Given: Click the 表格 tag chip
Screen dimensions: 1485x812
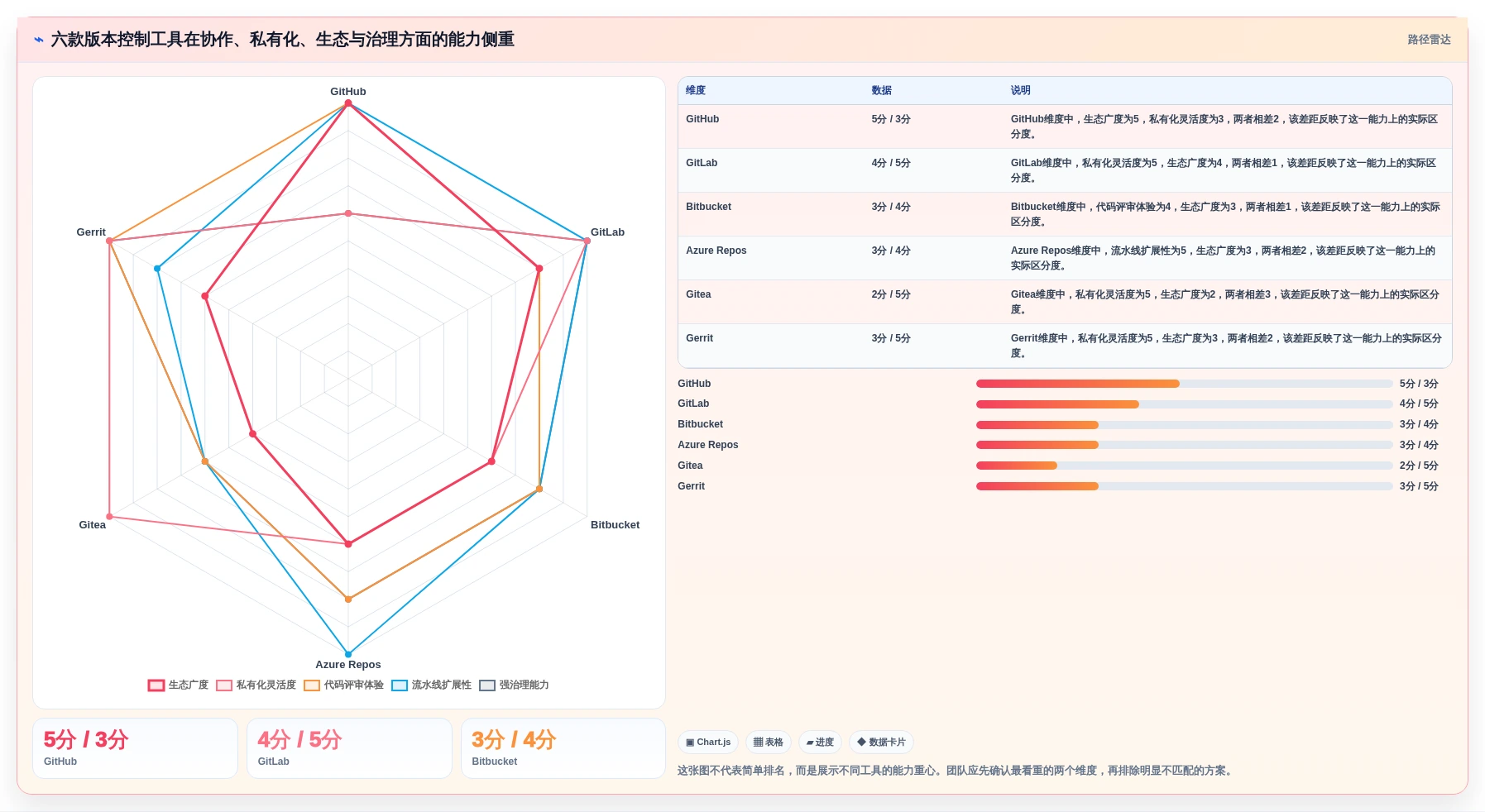Looking at the screenshot, I should click(769, 743).
